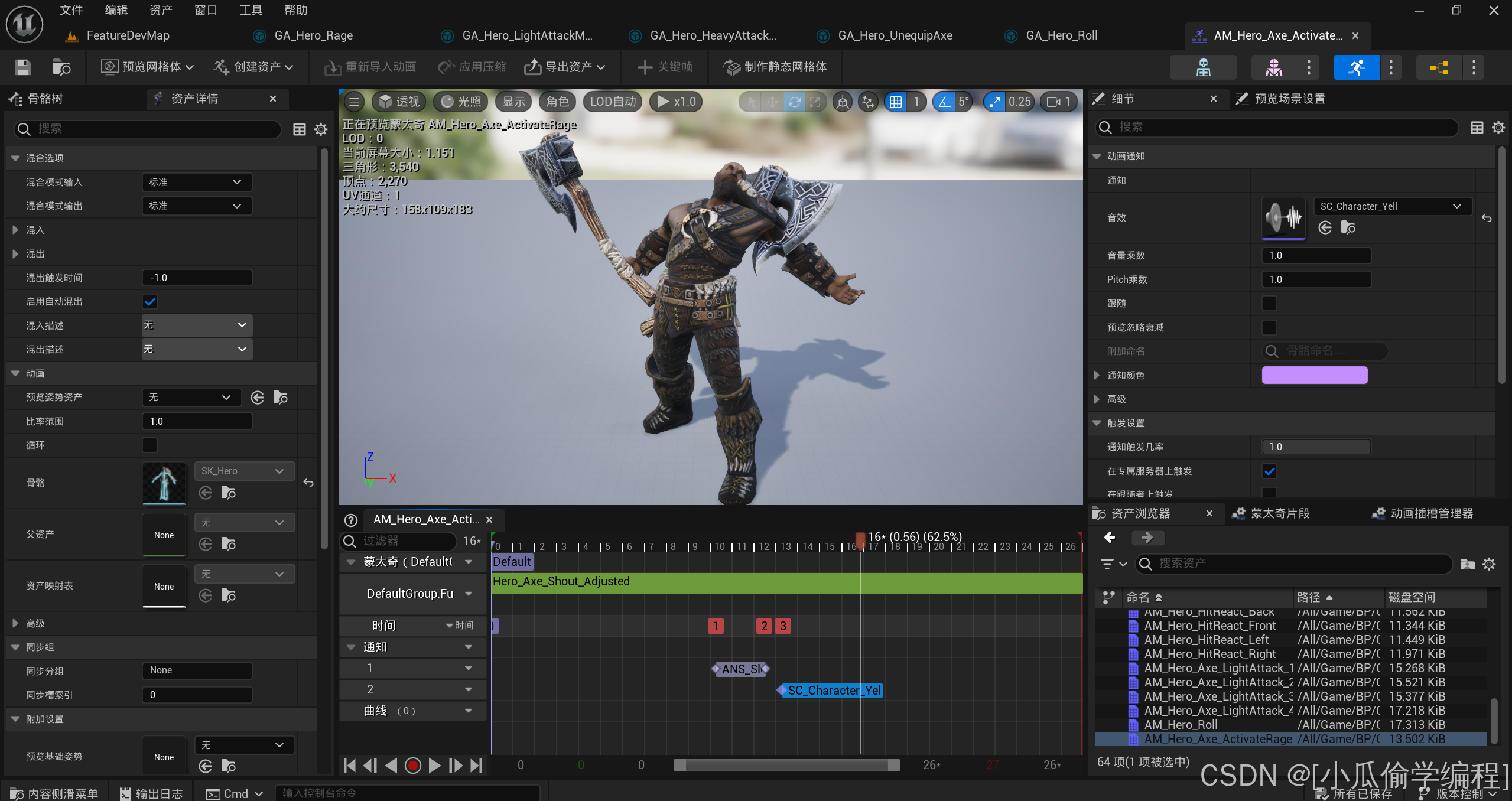Enable auto blend out checkbox
Viewport: 1512px width, 801px height.
(150, 302)
